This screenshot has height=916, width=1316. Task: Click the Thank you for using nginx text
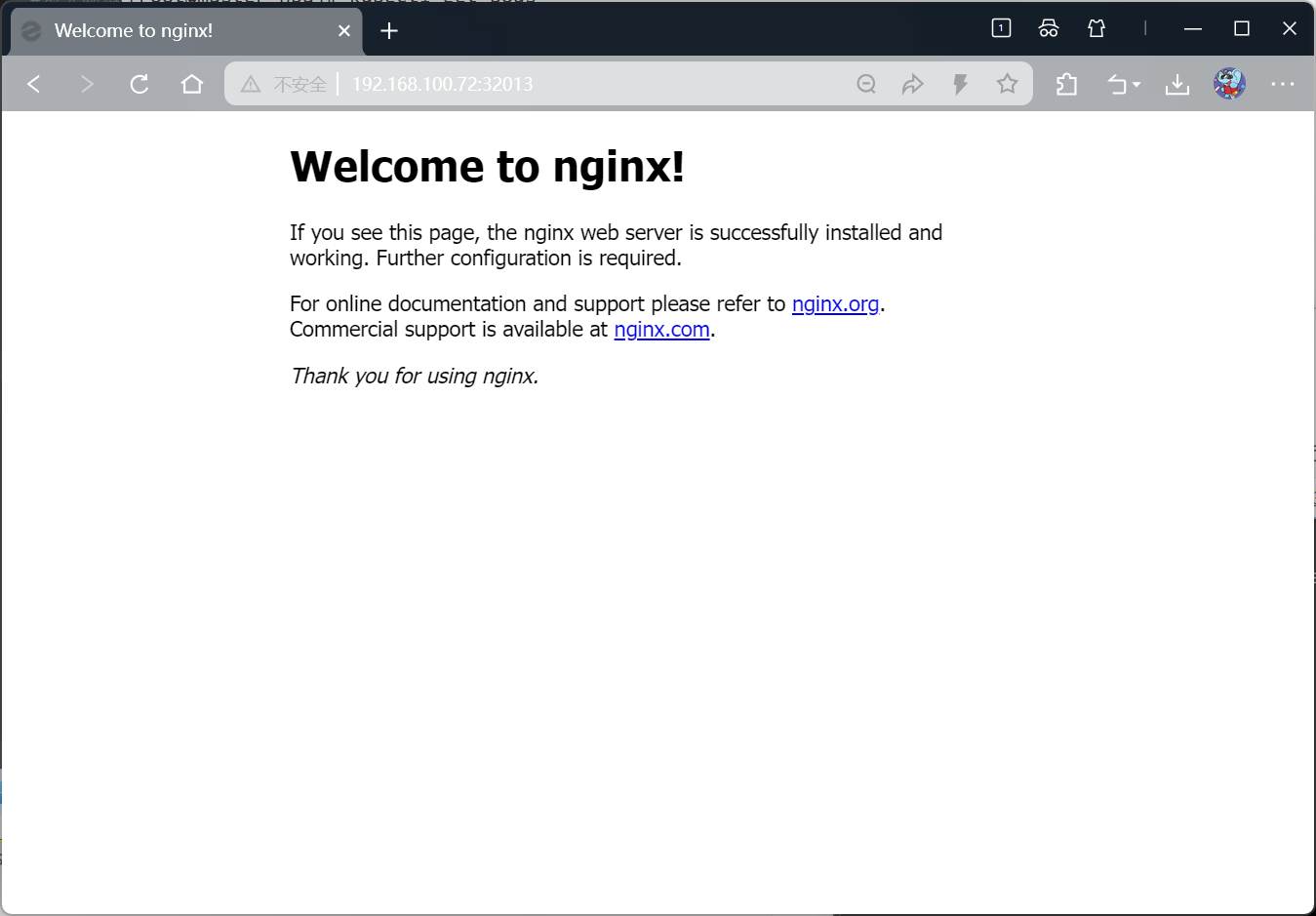(x=415, y=377)
